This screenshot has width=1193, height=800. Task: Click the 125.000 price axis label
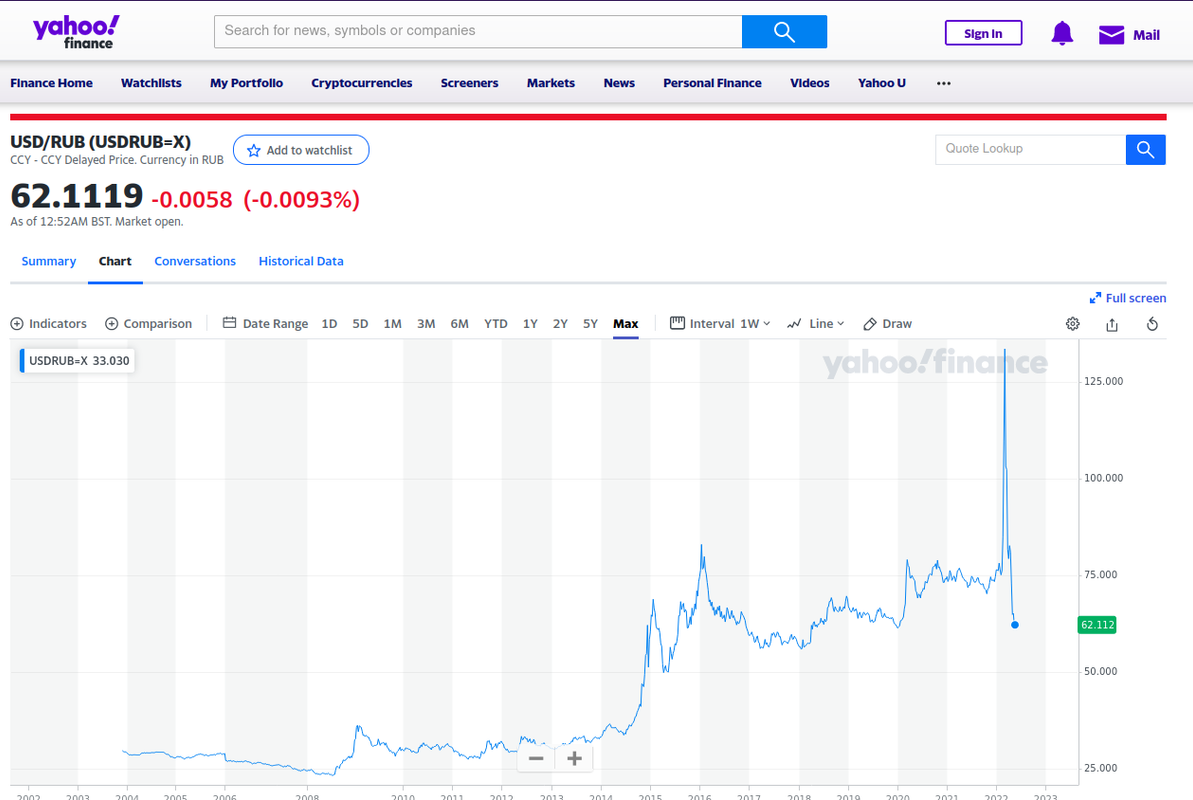click(x=1103, y=381)
